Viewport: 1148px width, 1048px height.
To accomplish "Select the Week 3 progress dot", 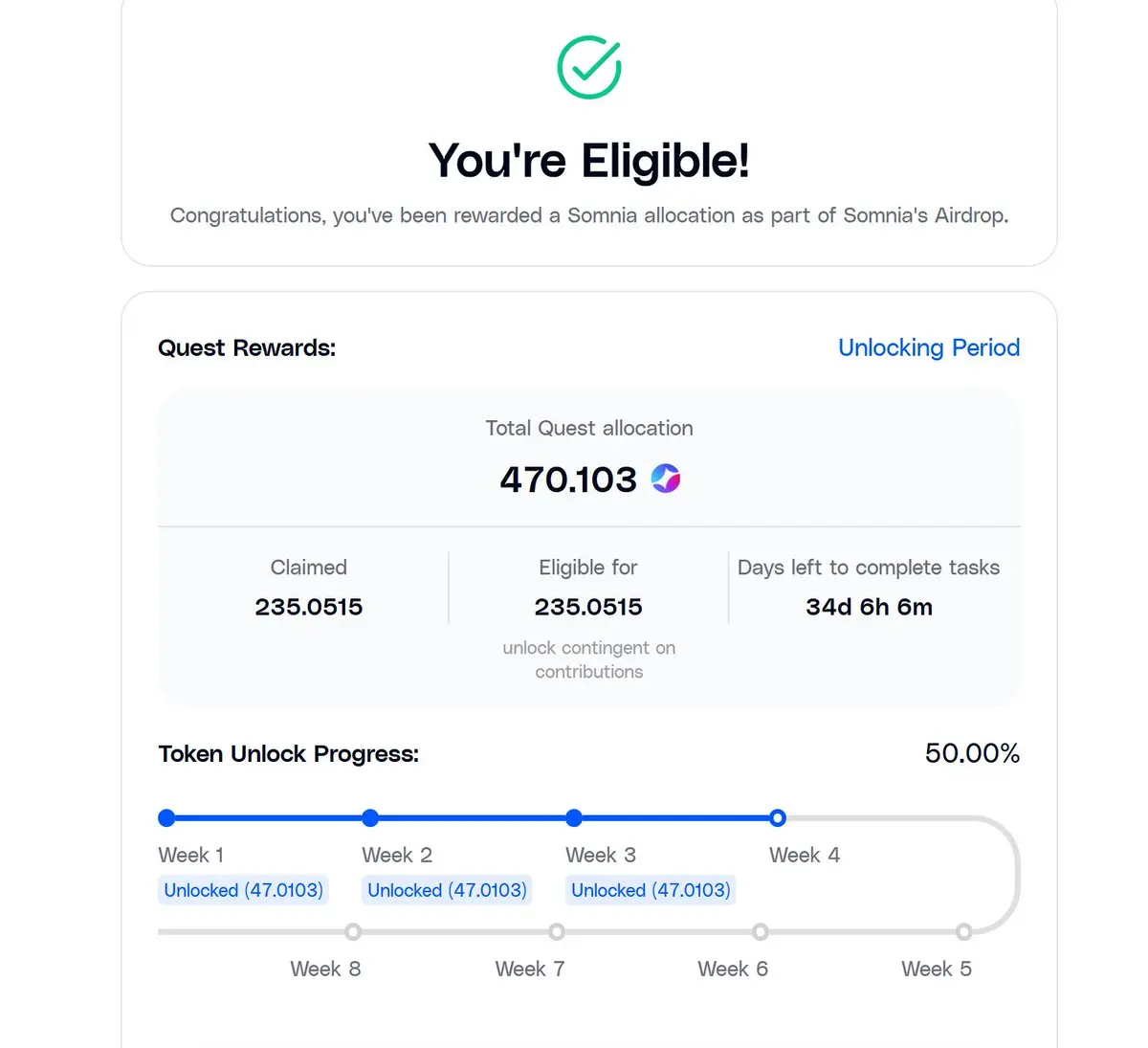I will [x=574, y=817].
